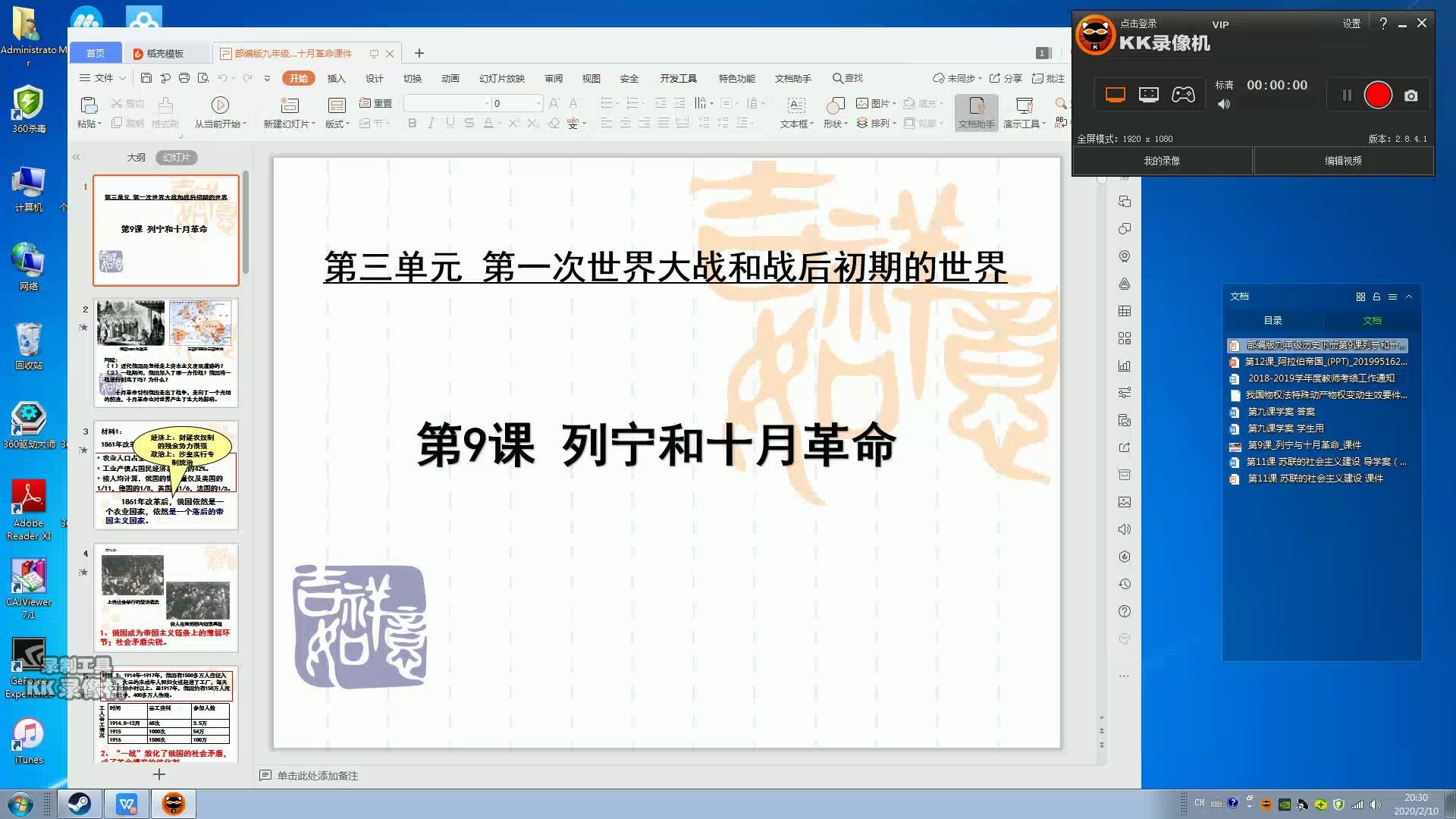The image size is (1456, 819).
Task: Select game recording mode in KK录像机
Action: [1183, 94]
